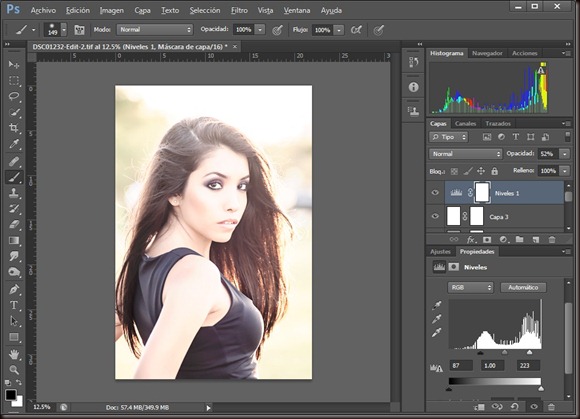Select the Healing Brush tool

[x=14, y=161]
